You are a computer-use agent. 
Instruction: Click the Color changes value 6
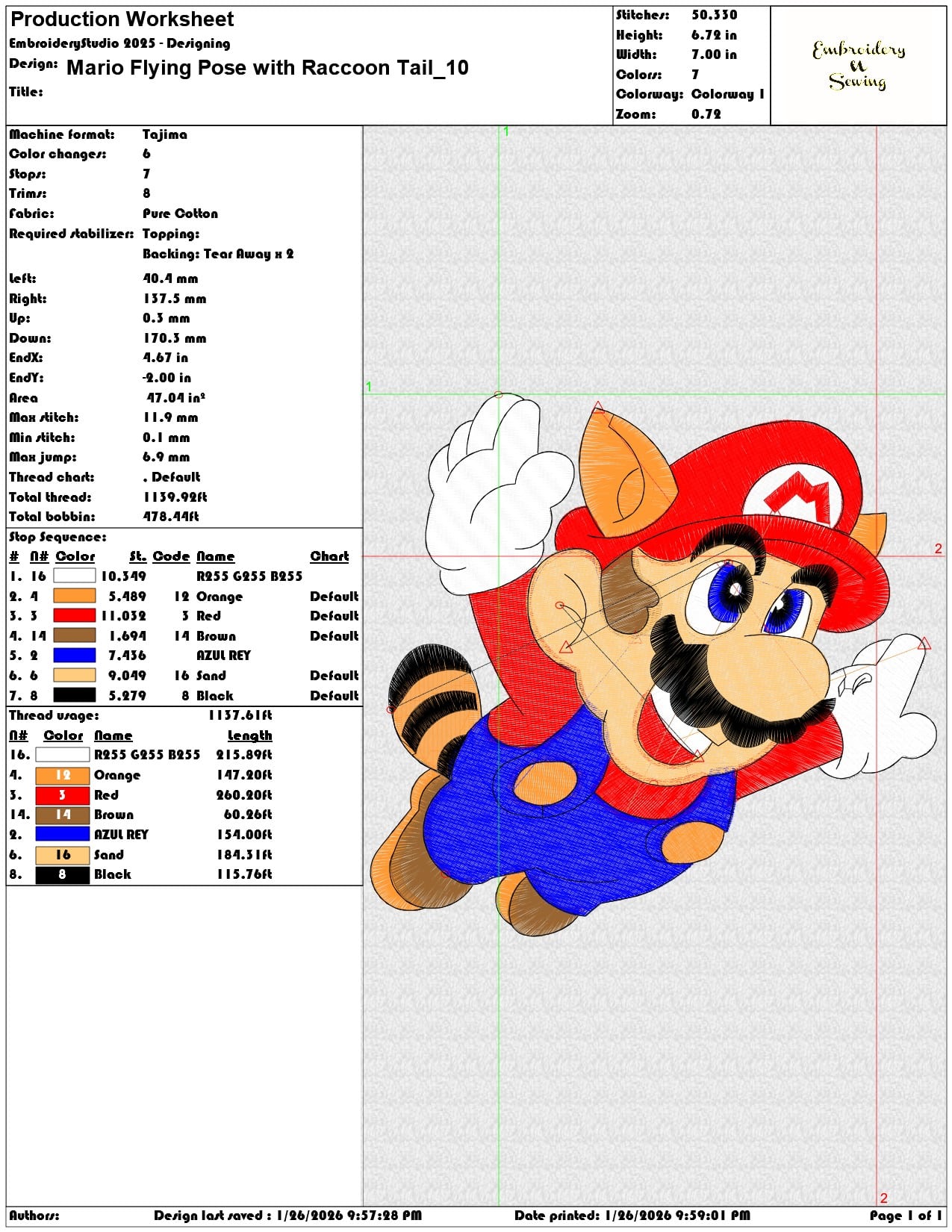(x=146, y=154)
